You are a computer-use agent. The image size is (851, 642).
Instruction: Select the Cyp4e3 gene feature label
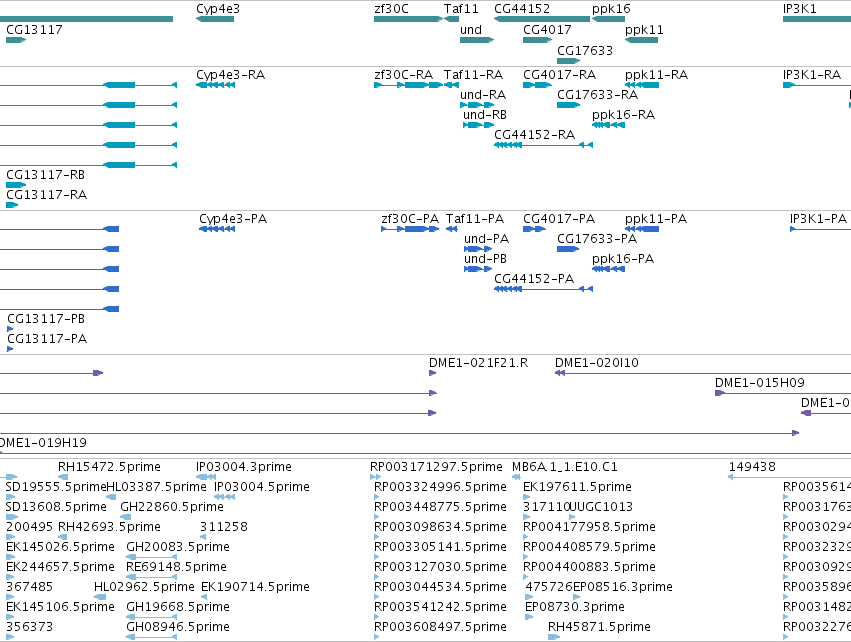218,9
